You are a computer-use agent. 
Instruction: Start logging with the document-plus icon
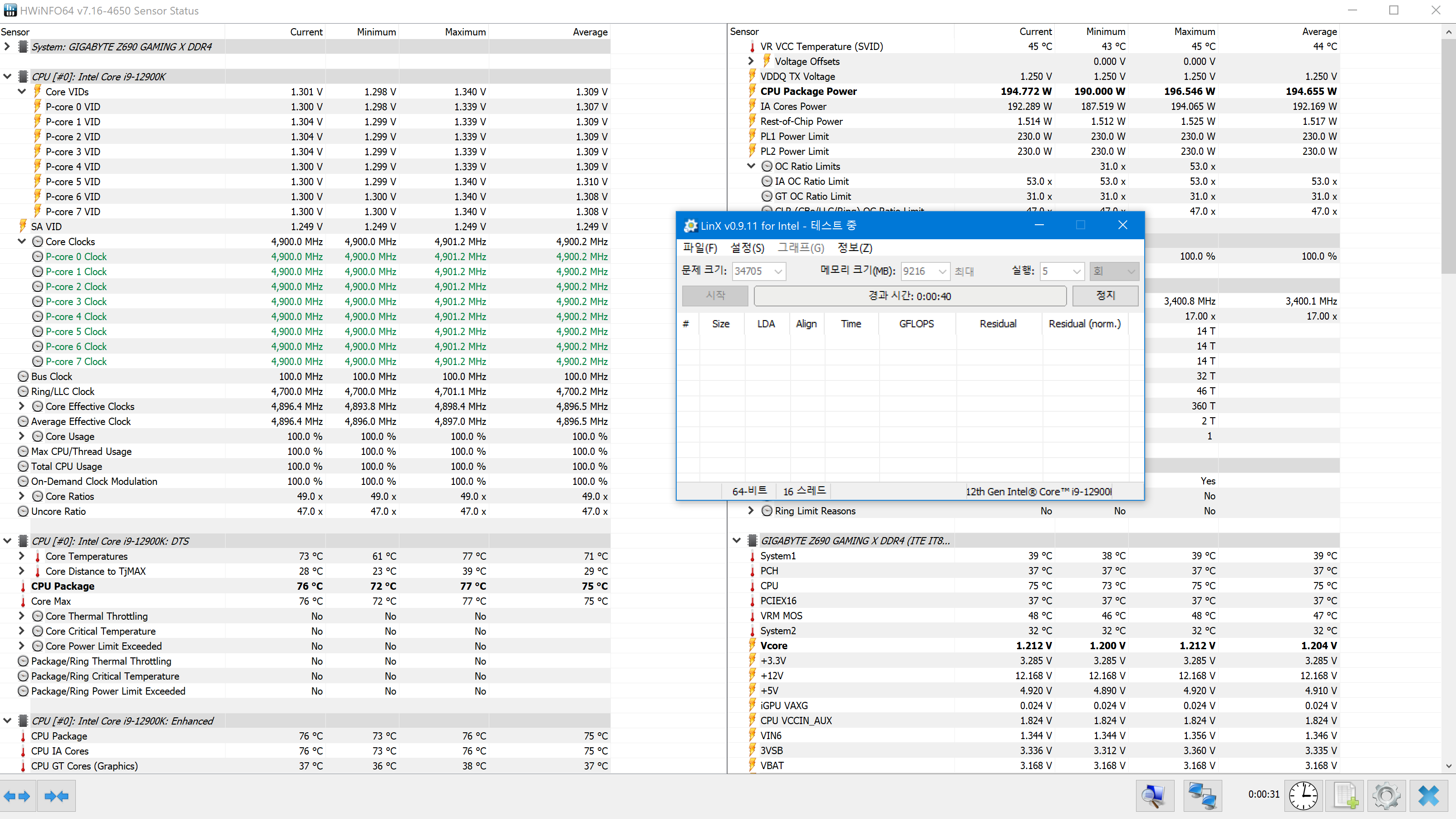[1345, 796]
